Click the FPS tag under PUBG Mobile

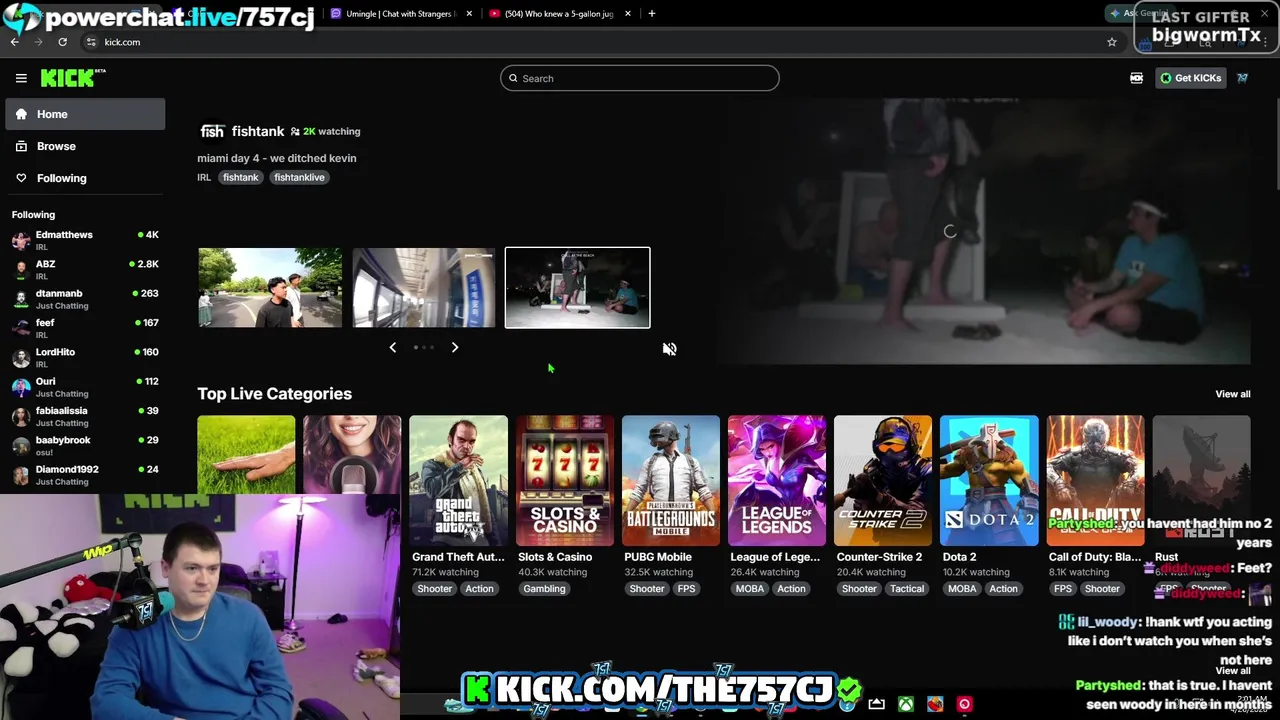686,589
